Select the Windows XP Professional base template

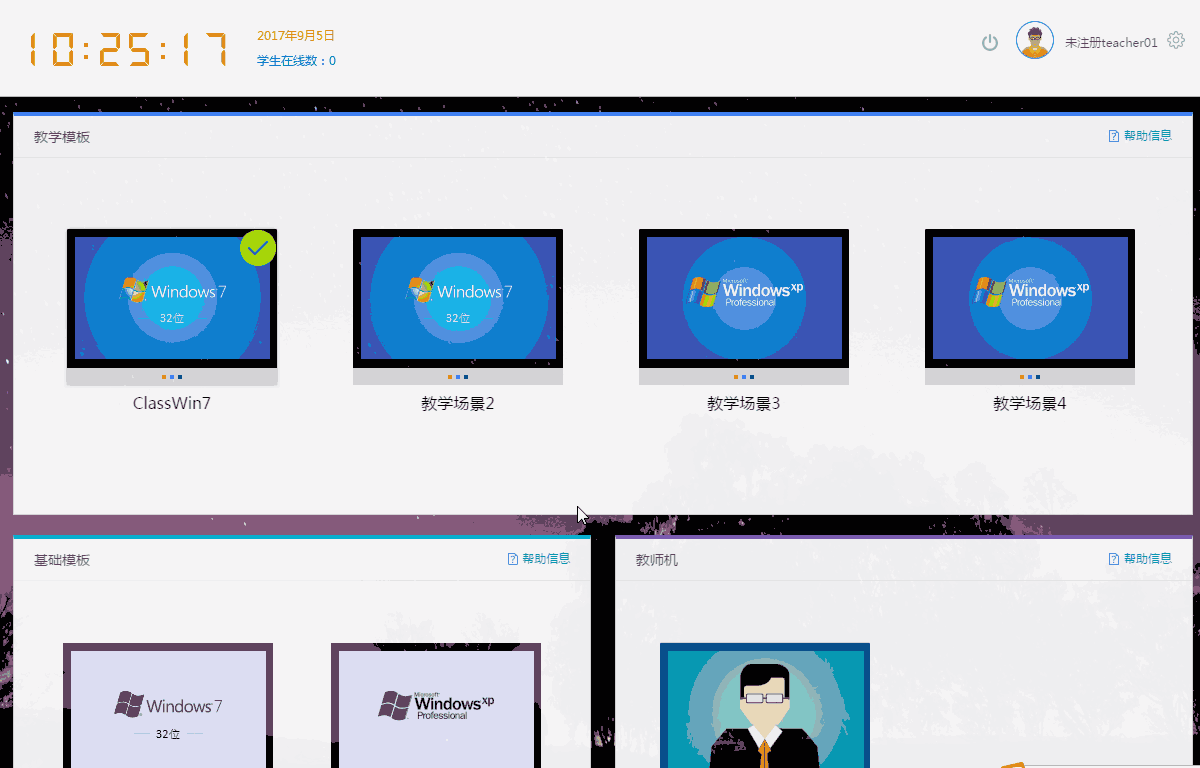[x=436, y=706]
